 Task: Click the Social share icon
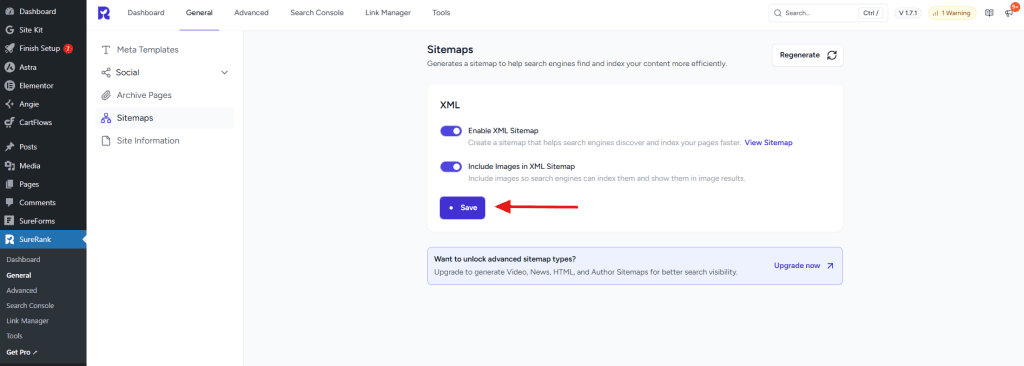point(106,73)
